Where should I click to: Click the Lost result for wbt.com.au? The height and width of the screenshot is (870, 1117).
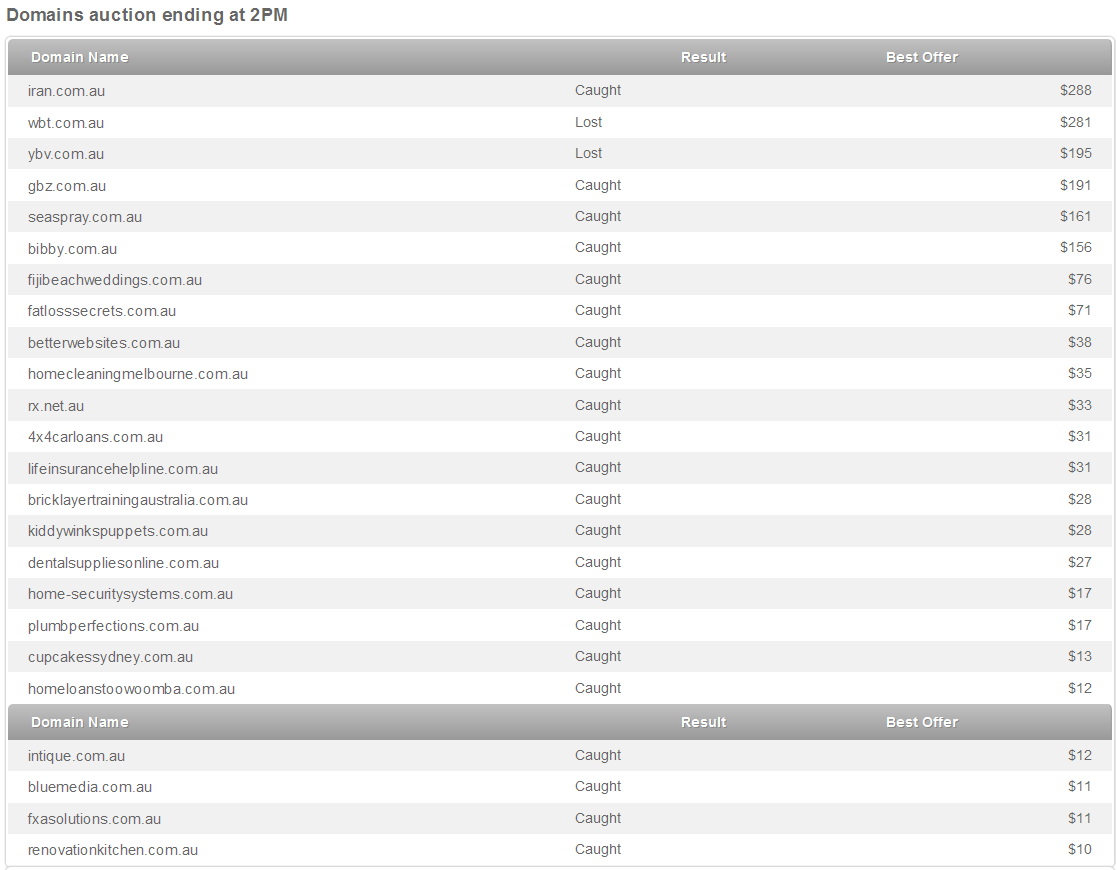(588, 123)
